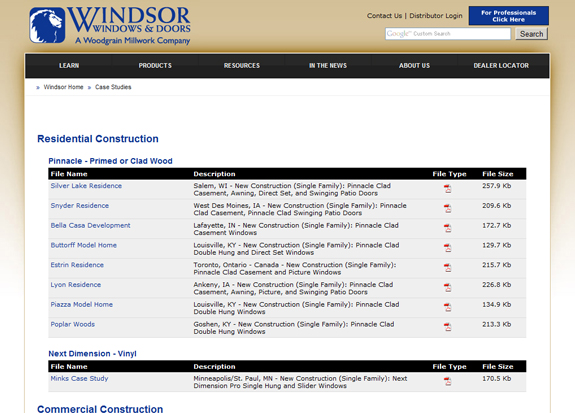Viewport: 575px width, 413px height.
Task: Click the 129.7 Kb file size
Action: [x=497, y=245]
